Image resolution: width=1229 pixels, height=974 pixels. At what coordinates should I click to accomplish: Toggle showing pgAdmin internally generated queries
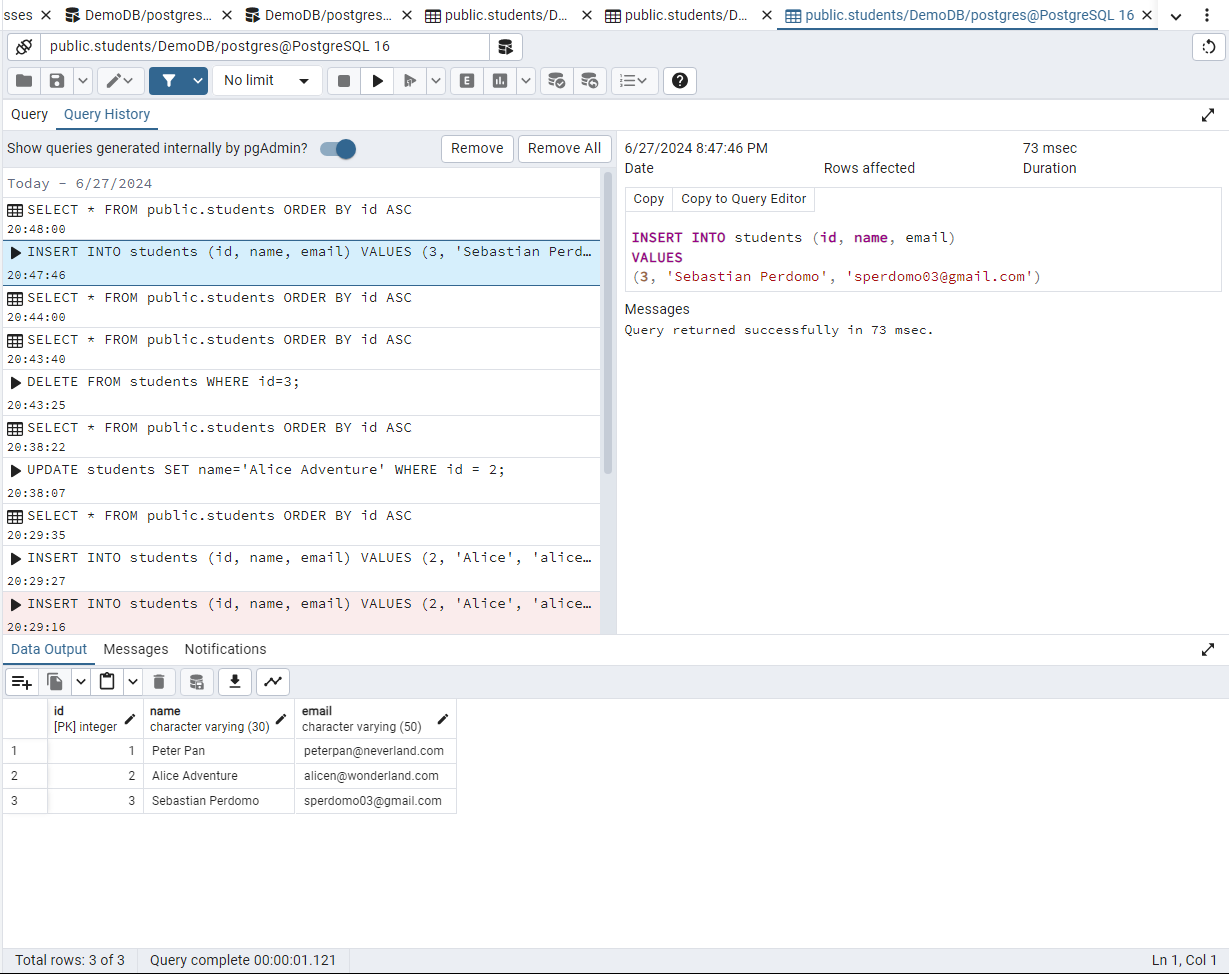tap(338, 149)
